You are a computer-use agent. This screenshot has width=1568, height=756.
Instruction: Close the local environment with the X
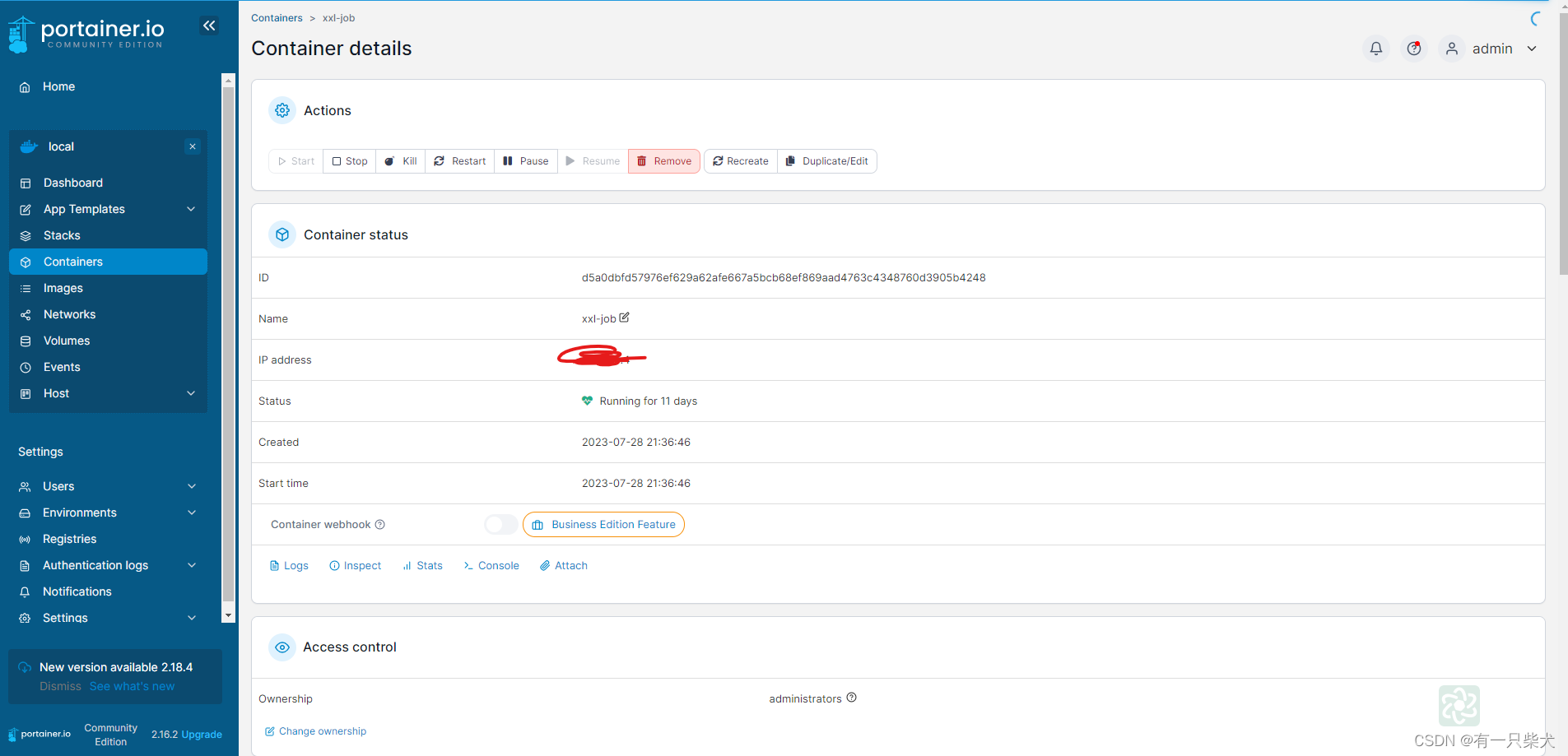[193, 146]
